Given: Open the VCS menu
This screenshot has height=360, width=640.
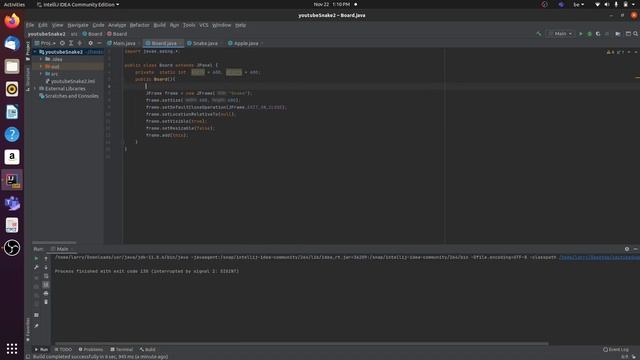Looking at the screenshot, I should [x=204, y=25].
